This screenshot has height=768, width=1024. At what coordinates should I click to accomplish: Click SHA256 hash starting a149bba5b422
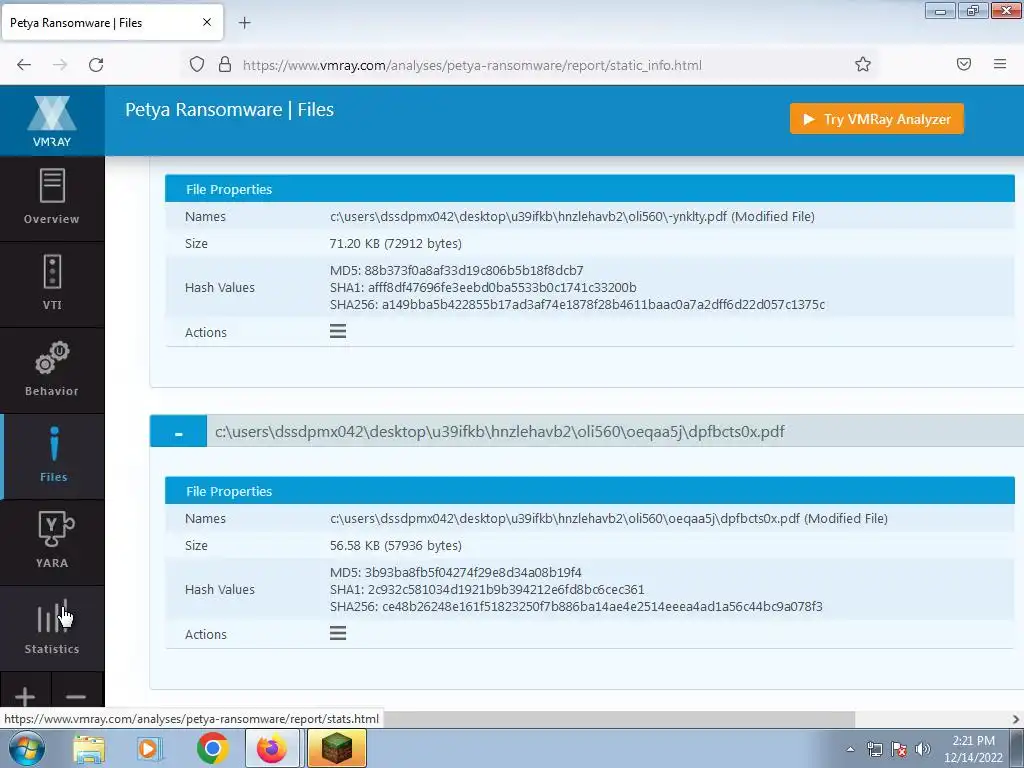[603, 304]
